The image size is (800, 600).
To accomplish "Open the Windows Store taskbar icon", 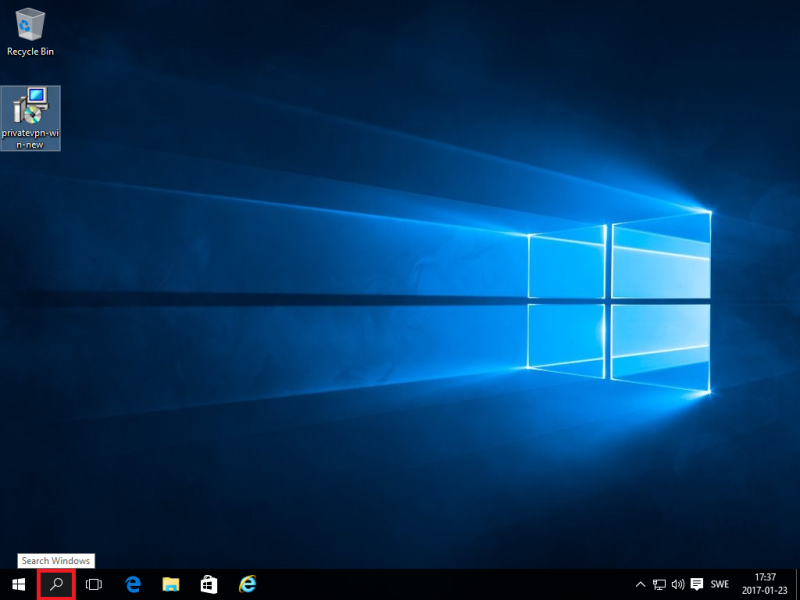I will coord(208,584).
